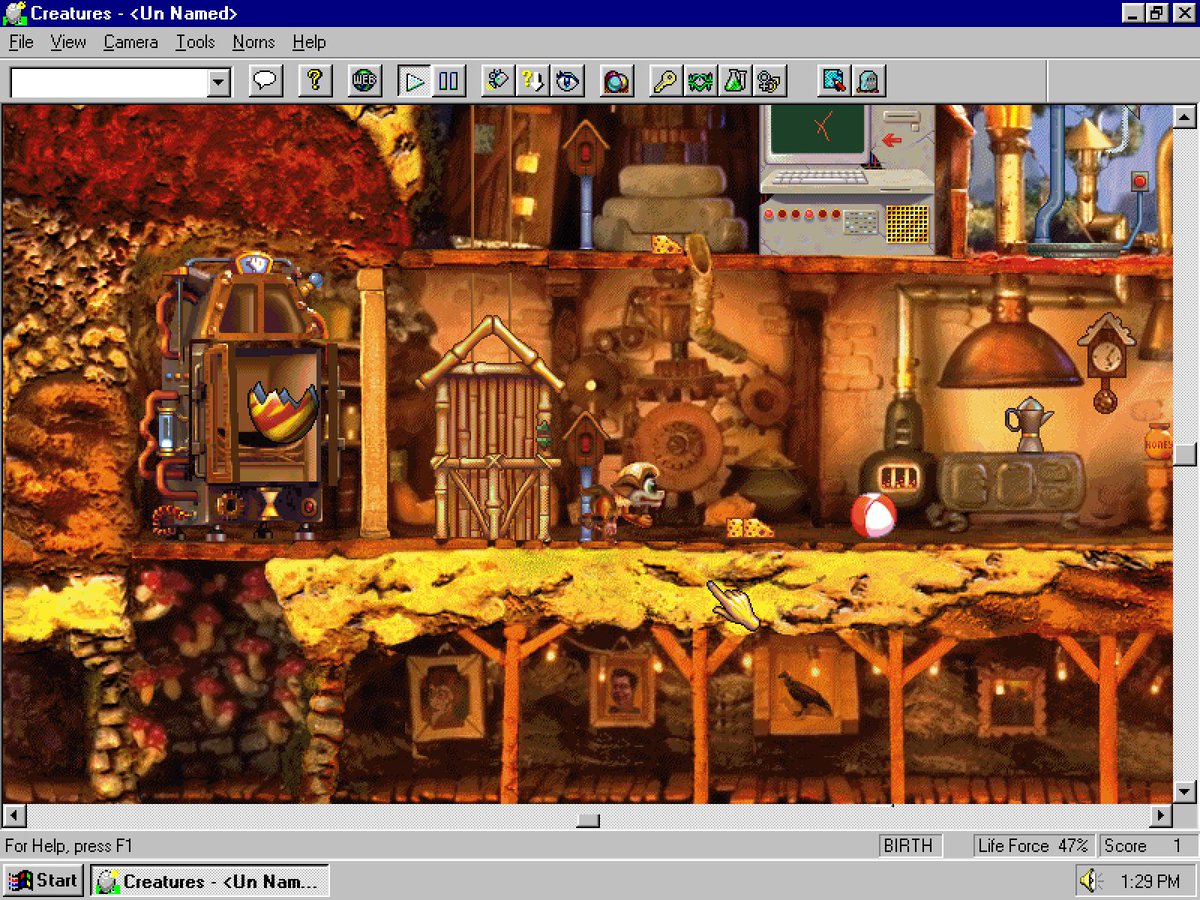Open the View menu
Image resolution: width=1200 pixels, height=900 pixels.
coord(69,42)
